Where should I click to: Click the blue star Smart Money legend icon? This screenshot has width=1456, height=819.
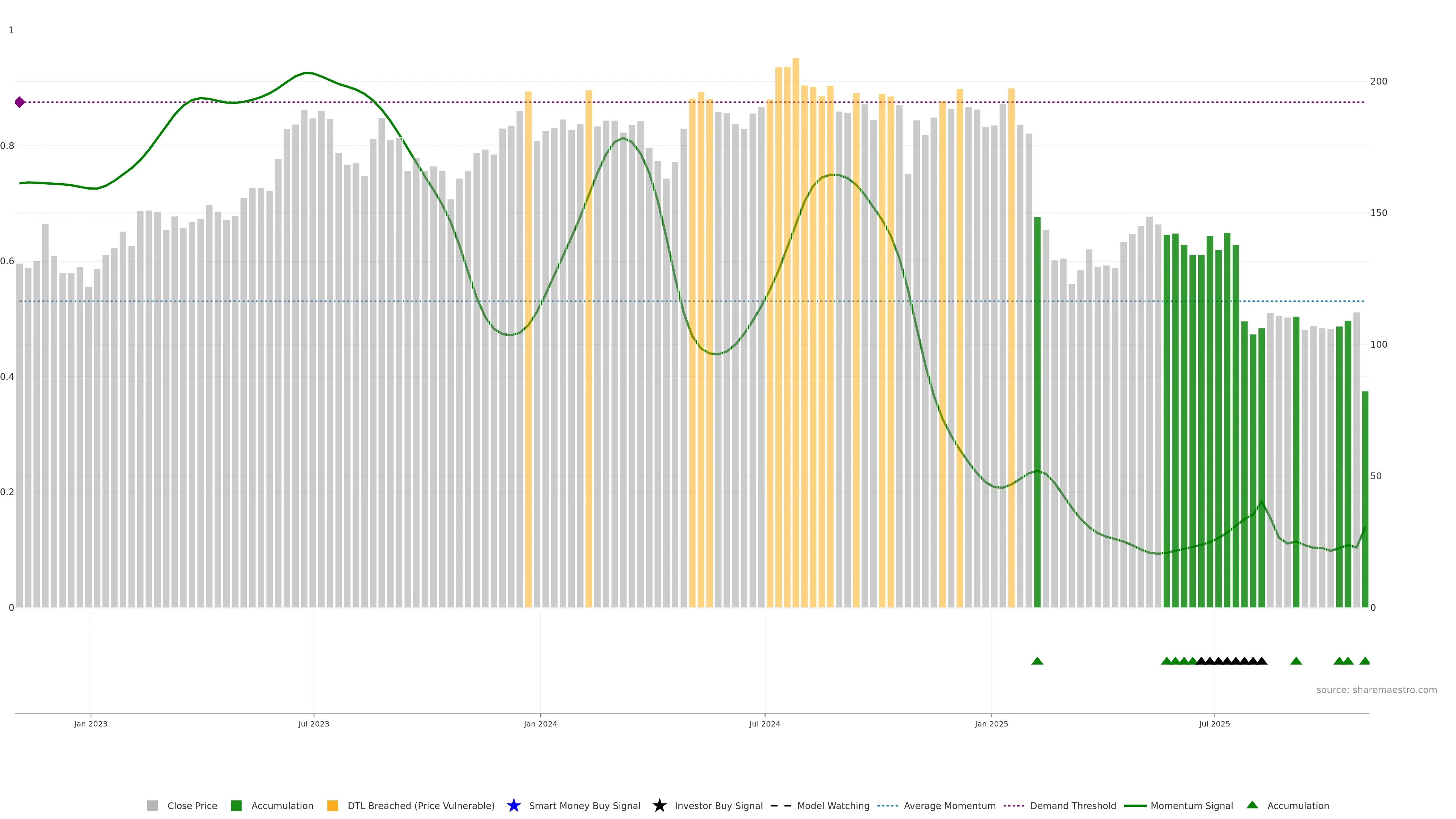[x=513, y=805]
